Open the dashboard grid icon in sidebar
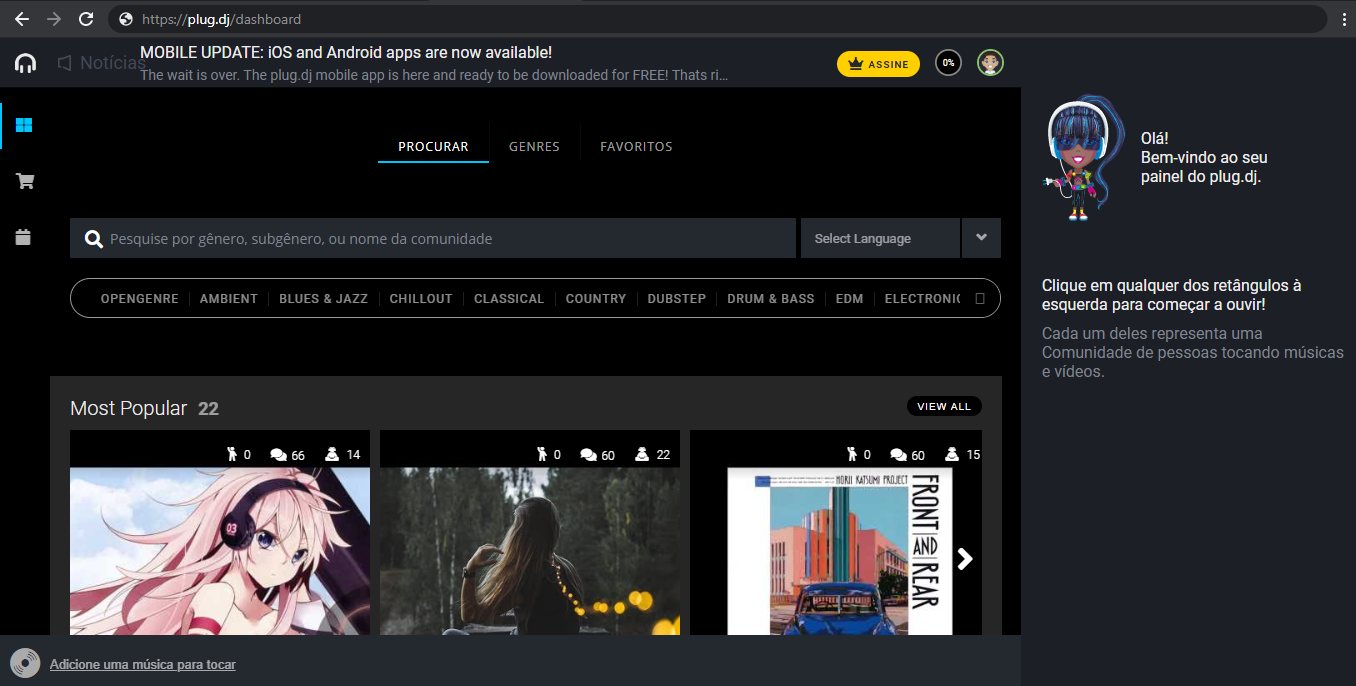The image size is (1356, 686). [25, 125]
